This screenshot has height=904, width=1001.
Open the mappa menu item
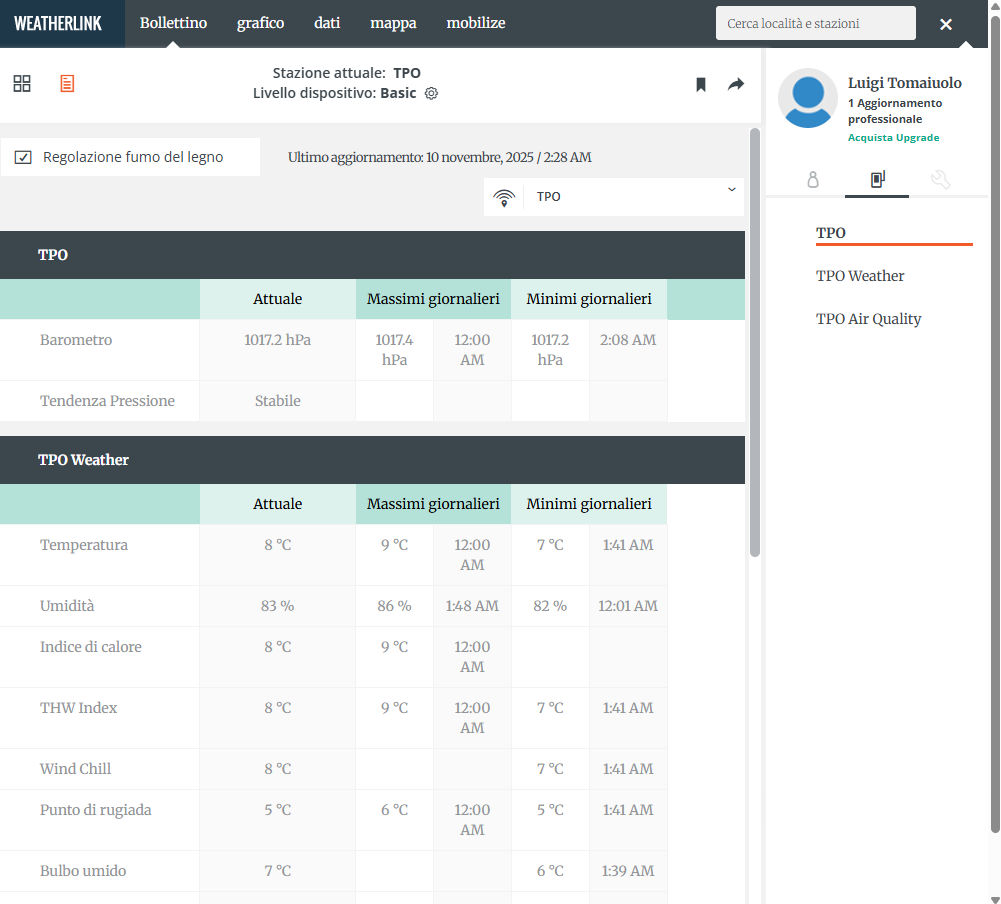[x=393, y=23]
